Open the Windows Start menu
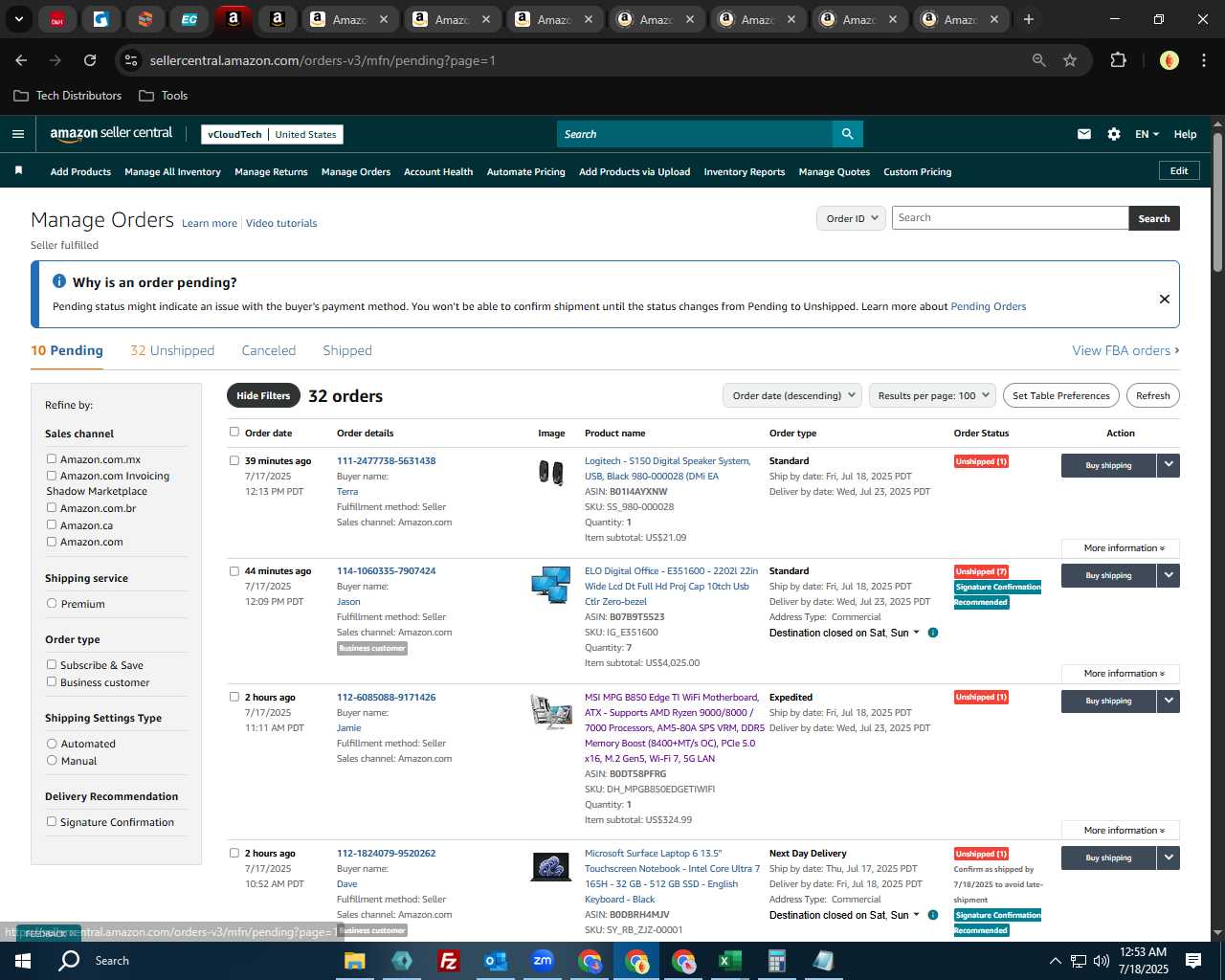The image size is (1225, 980). click(23, 961)
